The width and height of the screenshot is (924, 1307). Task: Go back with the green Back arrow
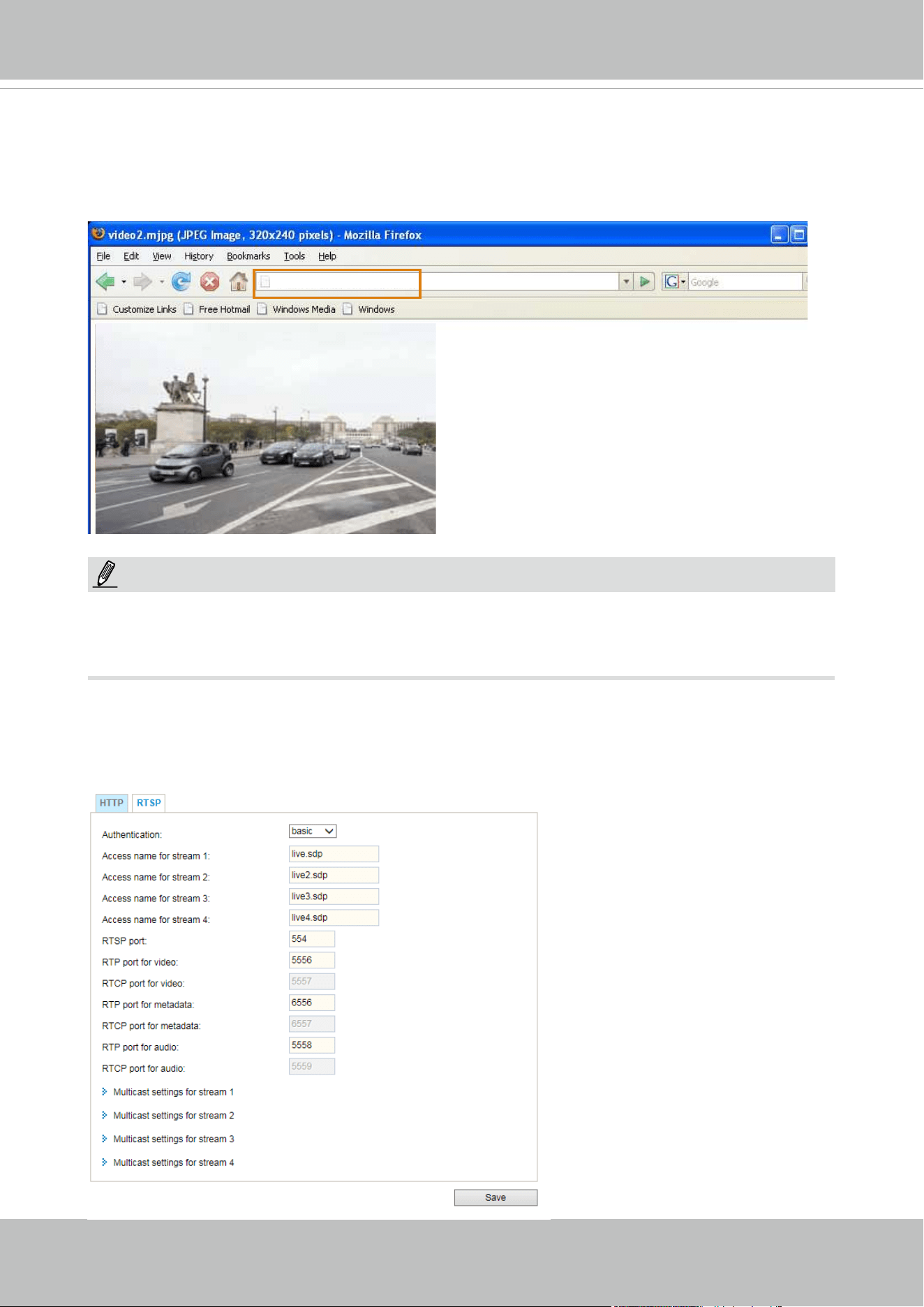pos(105,282)
